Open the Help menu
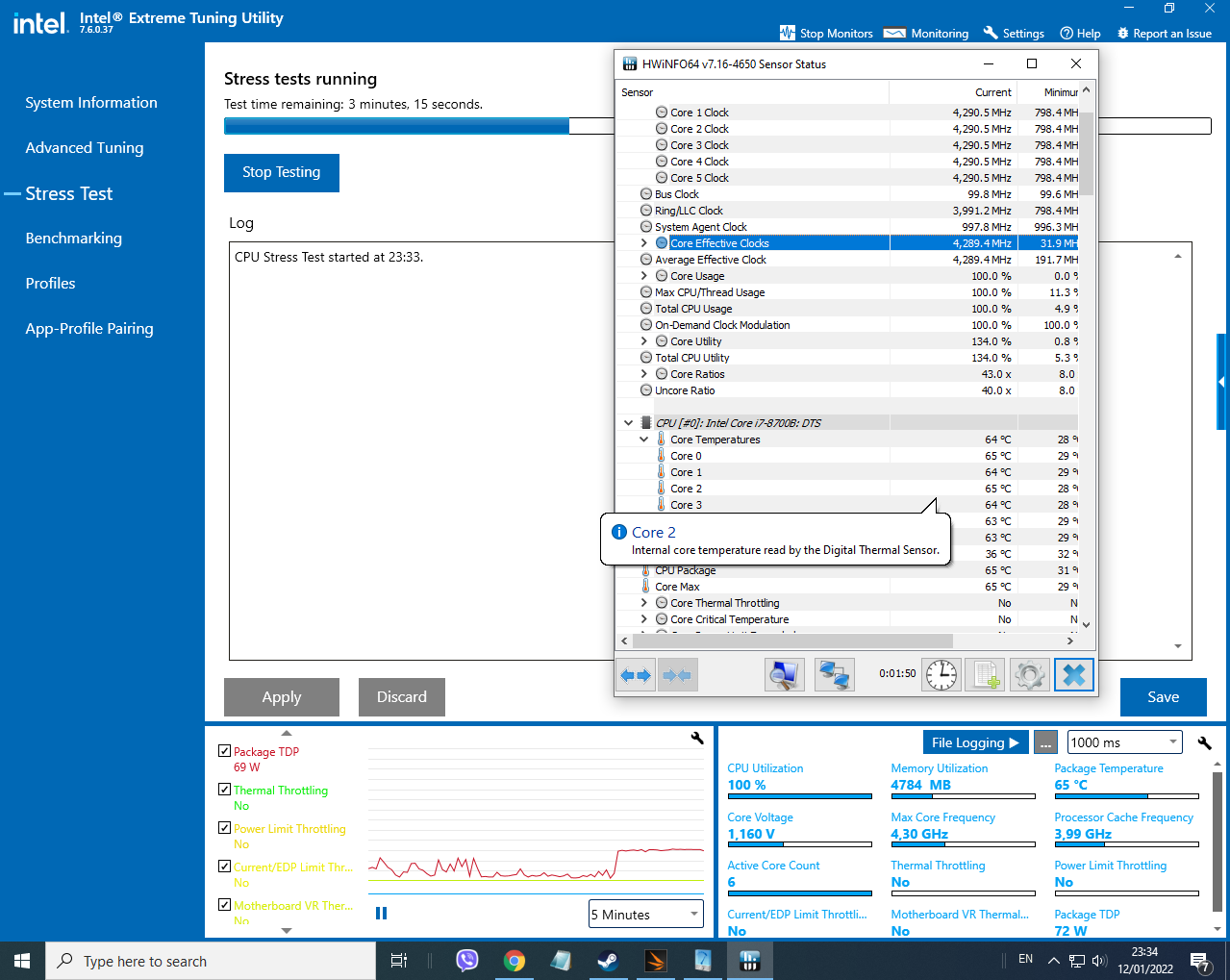Screen dimensions: 1230x980 click(x=1080, y=33)
